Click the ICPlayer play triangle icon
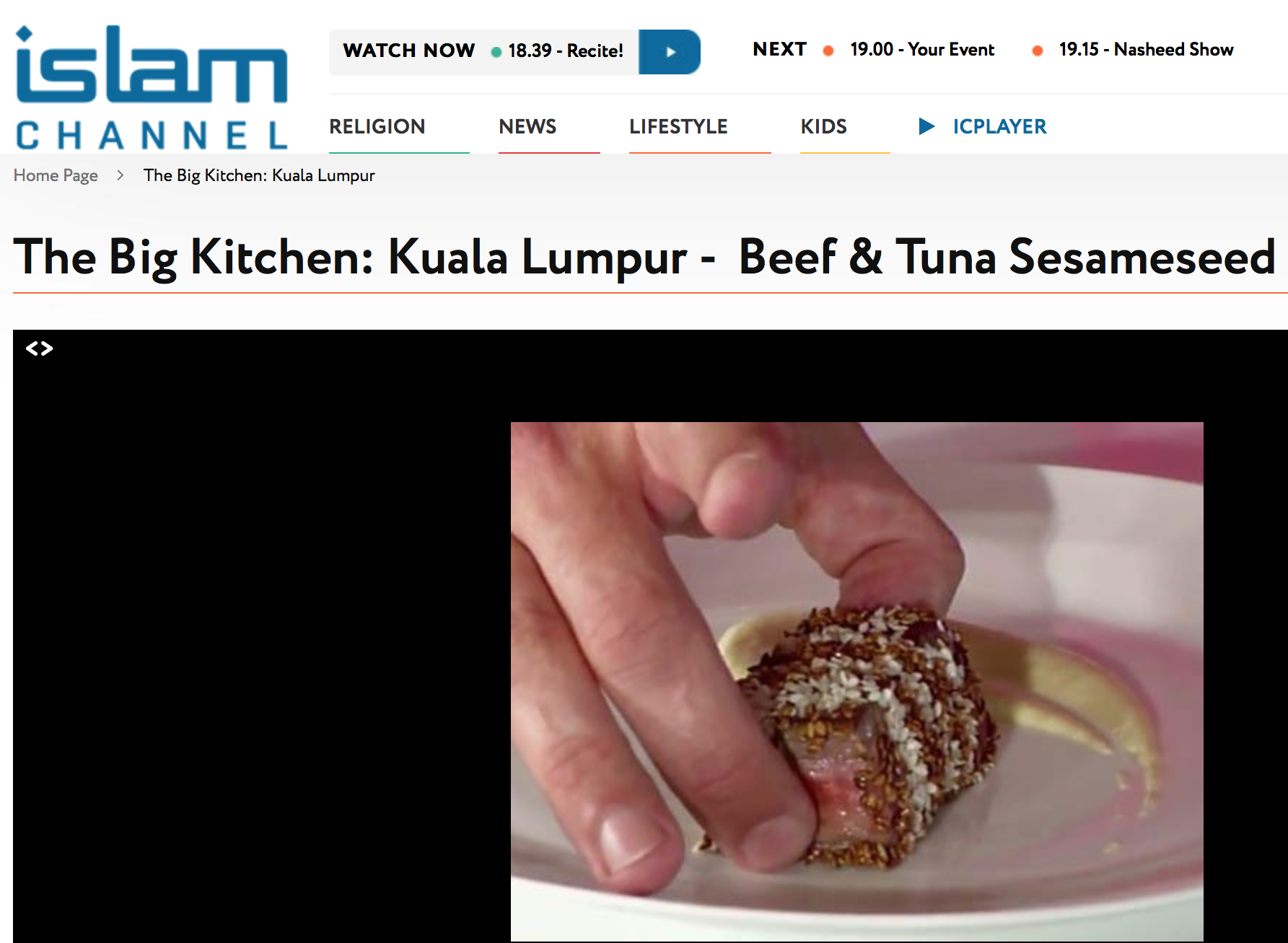This screenshot has width=1288, height=943. [926, 127]
